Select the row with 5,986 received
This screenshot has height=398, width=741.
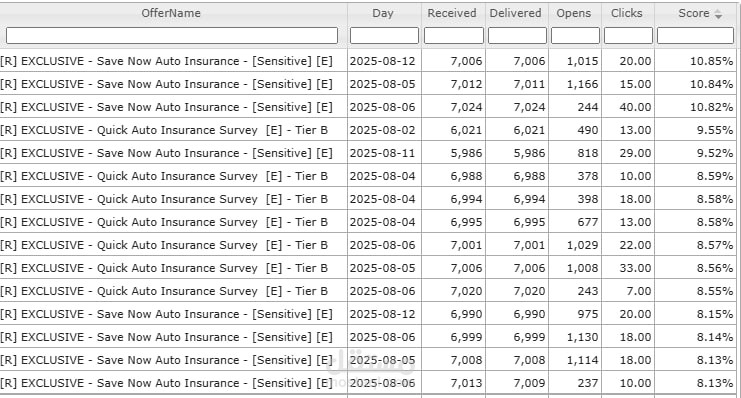tap(368, 153)
